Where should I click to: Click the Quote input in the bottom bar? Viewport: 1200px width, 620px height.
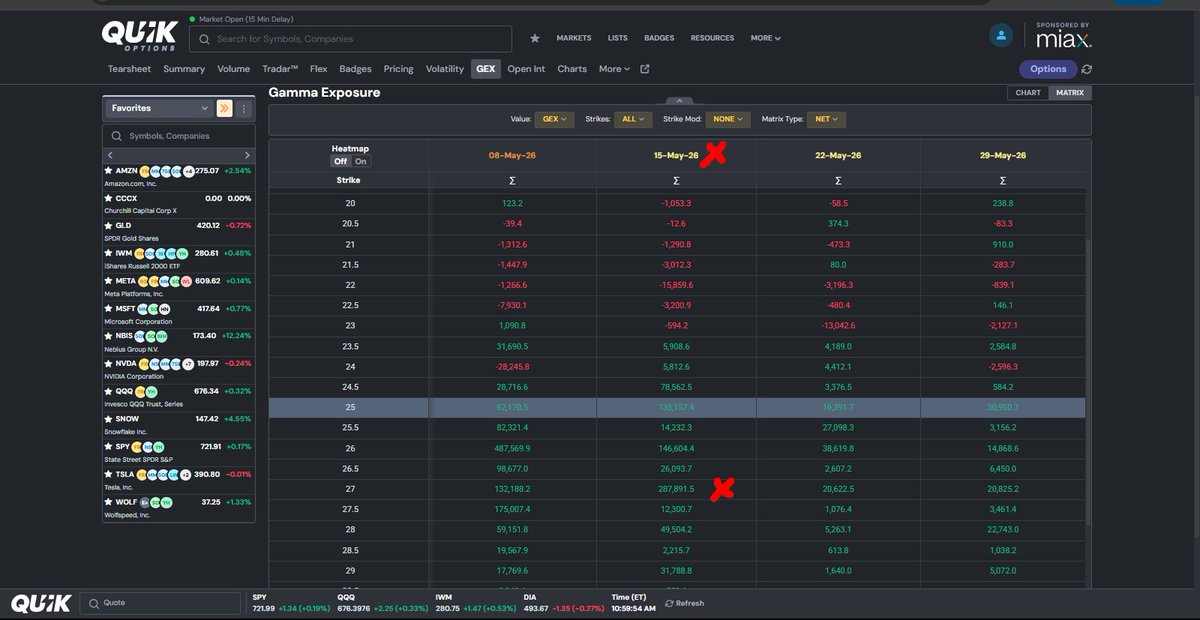[x=160, y=603]
